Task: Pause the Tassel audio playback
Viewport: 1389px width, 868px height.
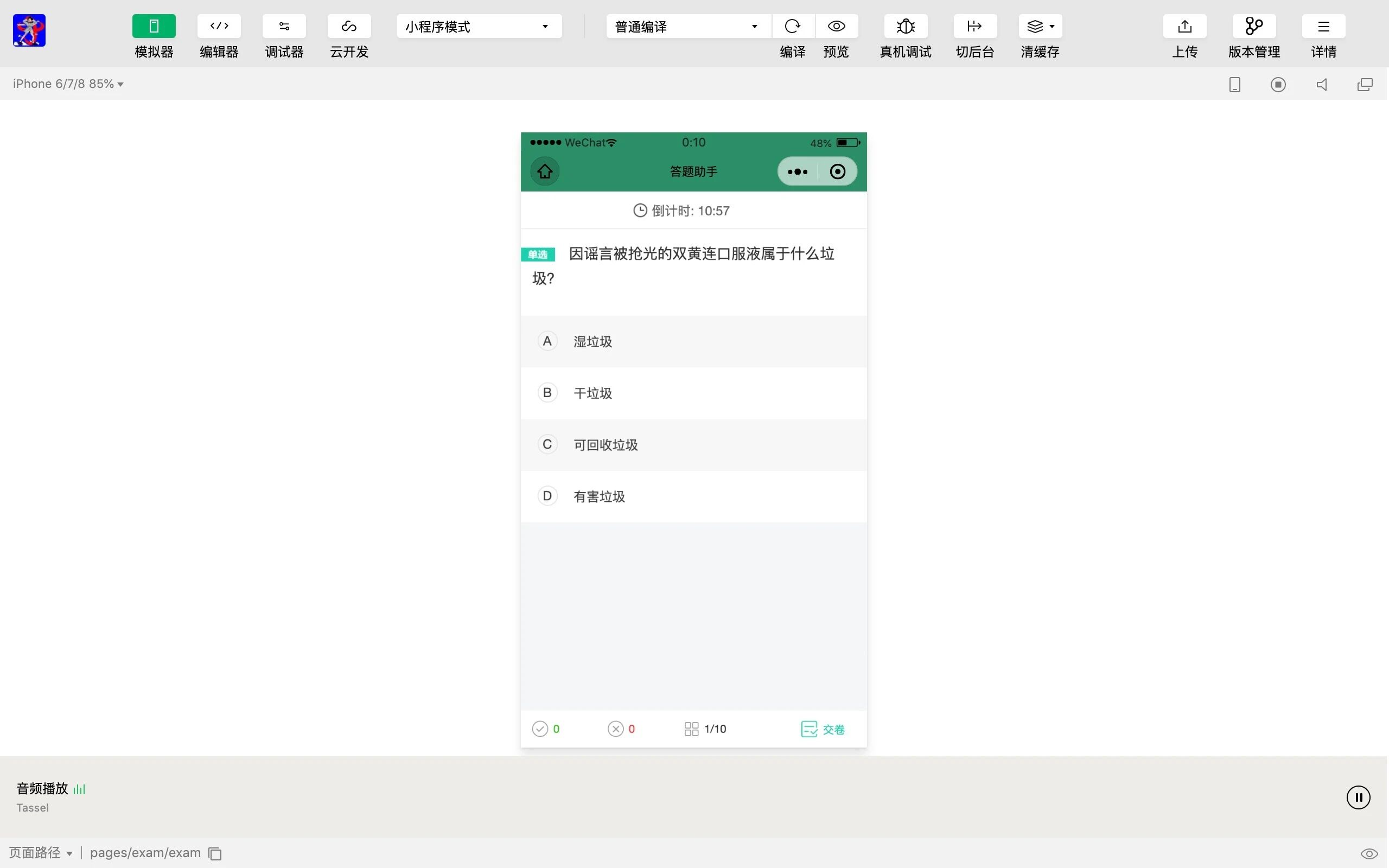Action: point(1358,797)
